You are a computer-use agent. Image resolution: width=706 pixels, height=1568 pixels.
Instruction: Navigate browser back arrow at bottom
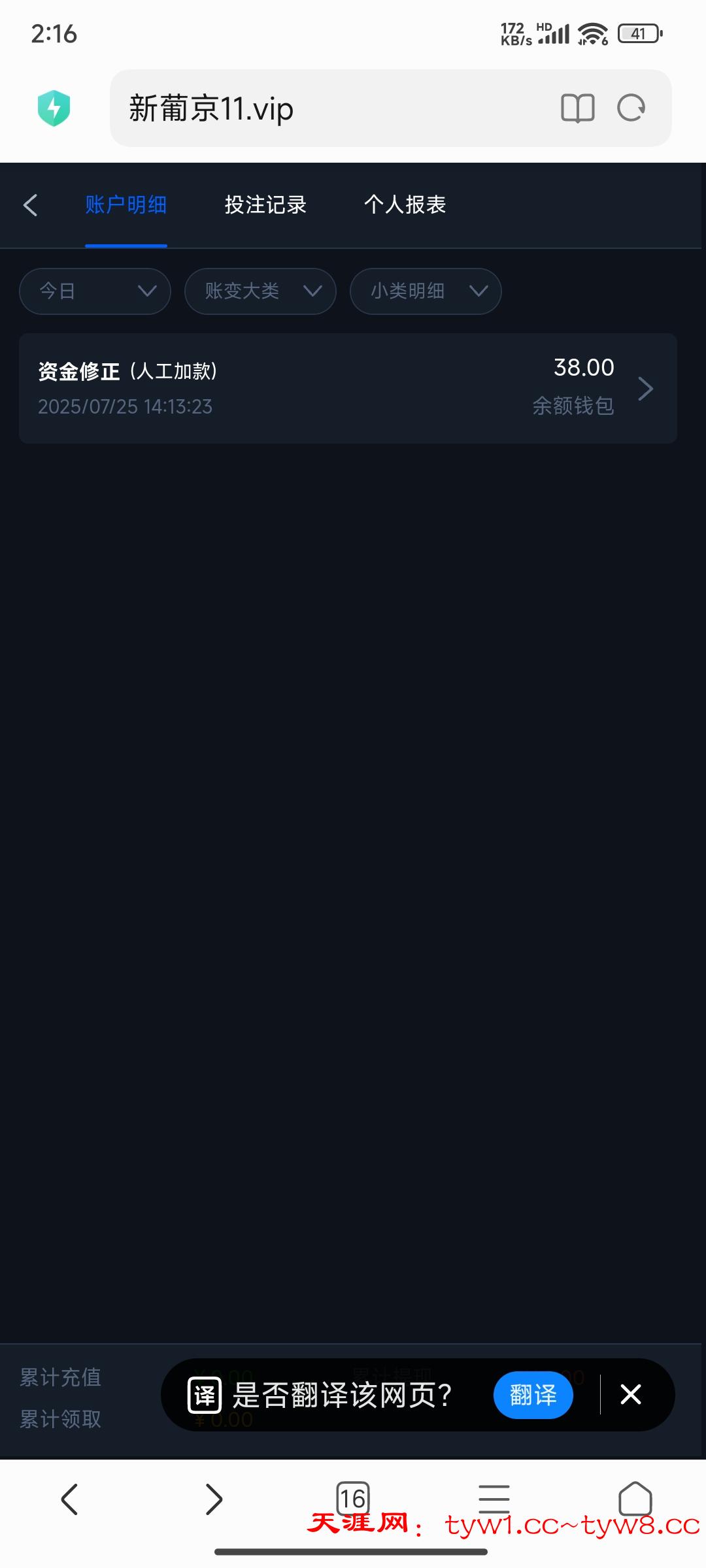pyautogui.click(x=69, y=1499)
